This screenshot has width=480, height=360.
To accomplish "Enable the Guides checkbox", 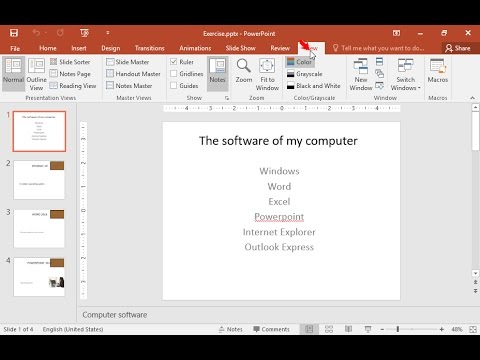I will click(173, 86).
